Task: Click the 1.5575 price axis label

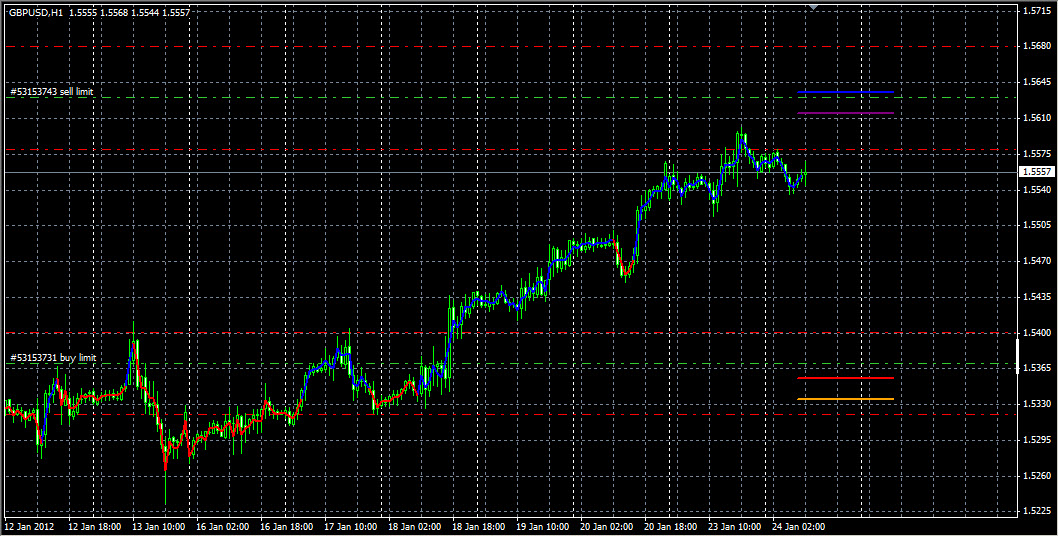Action: (1037, 154)
